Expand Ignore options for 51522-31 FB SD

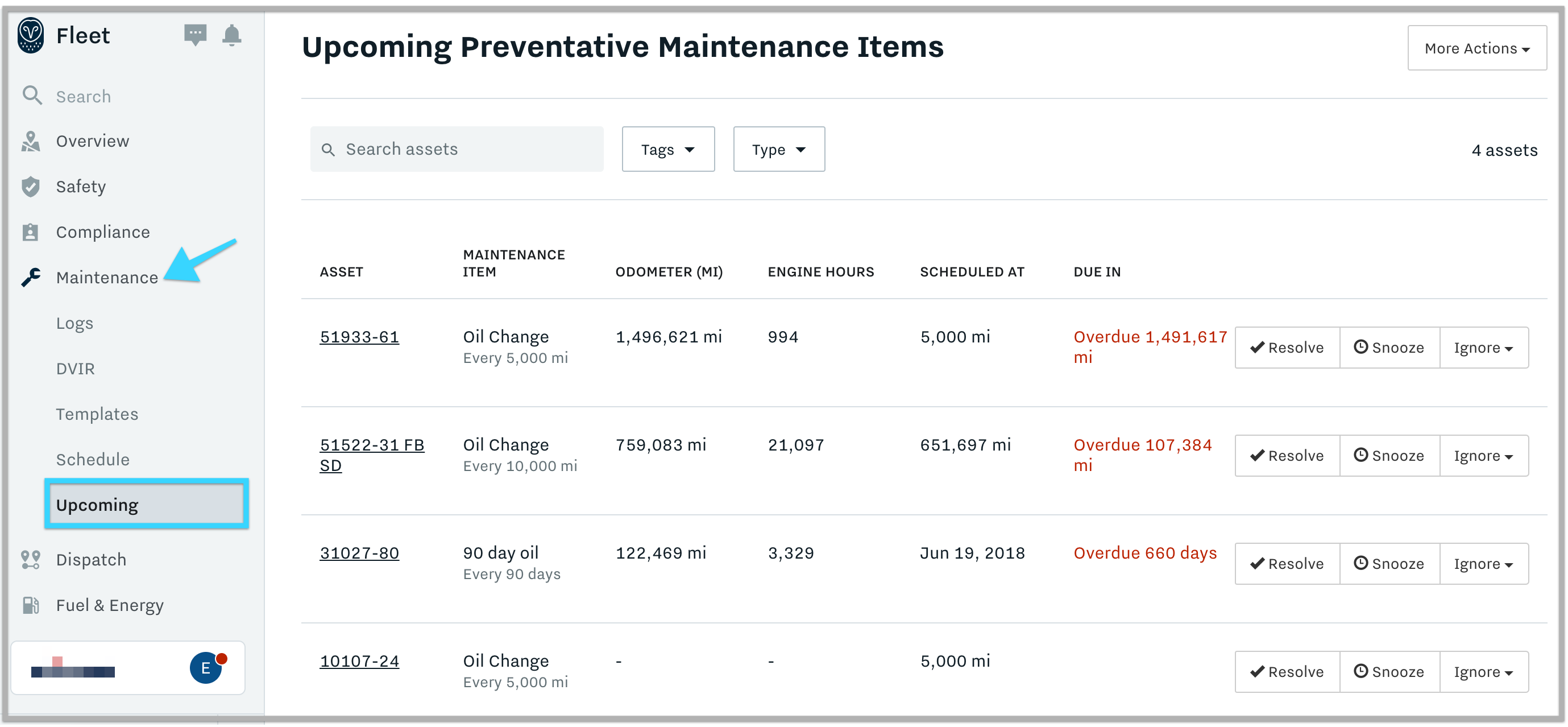1484,455
